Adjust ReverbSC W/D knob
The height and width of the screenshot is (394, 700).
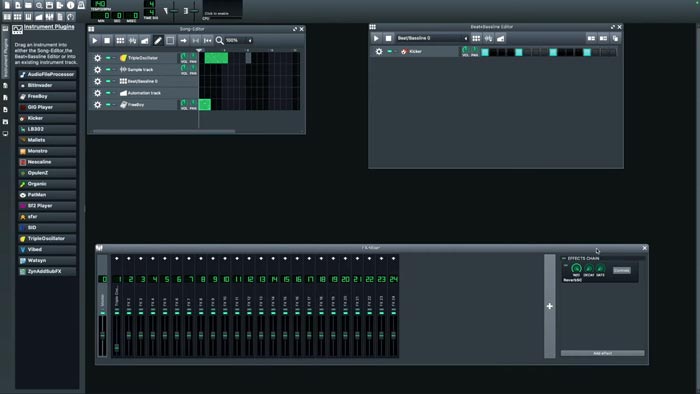pos(576,269)
